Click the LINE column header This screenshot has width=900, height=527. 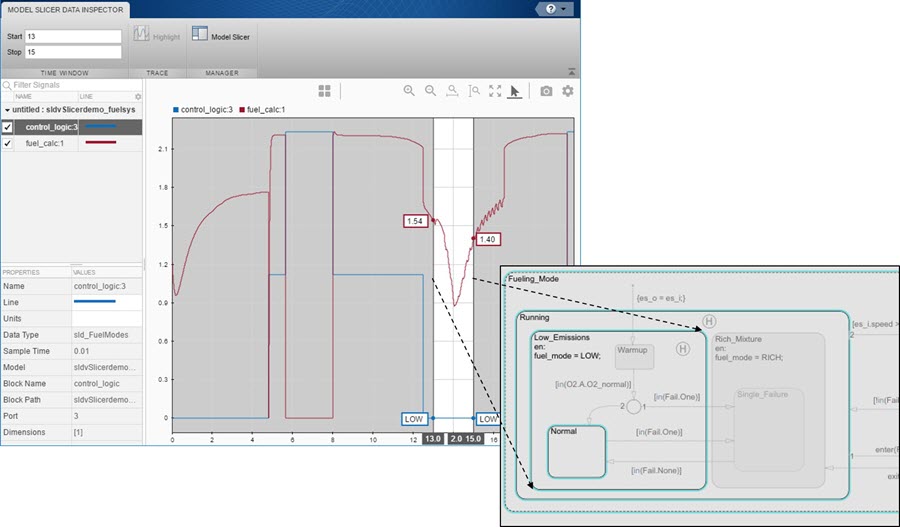click(86, 96)
